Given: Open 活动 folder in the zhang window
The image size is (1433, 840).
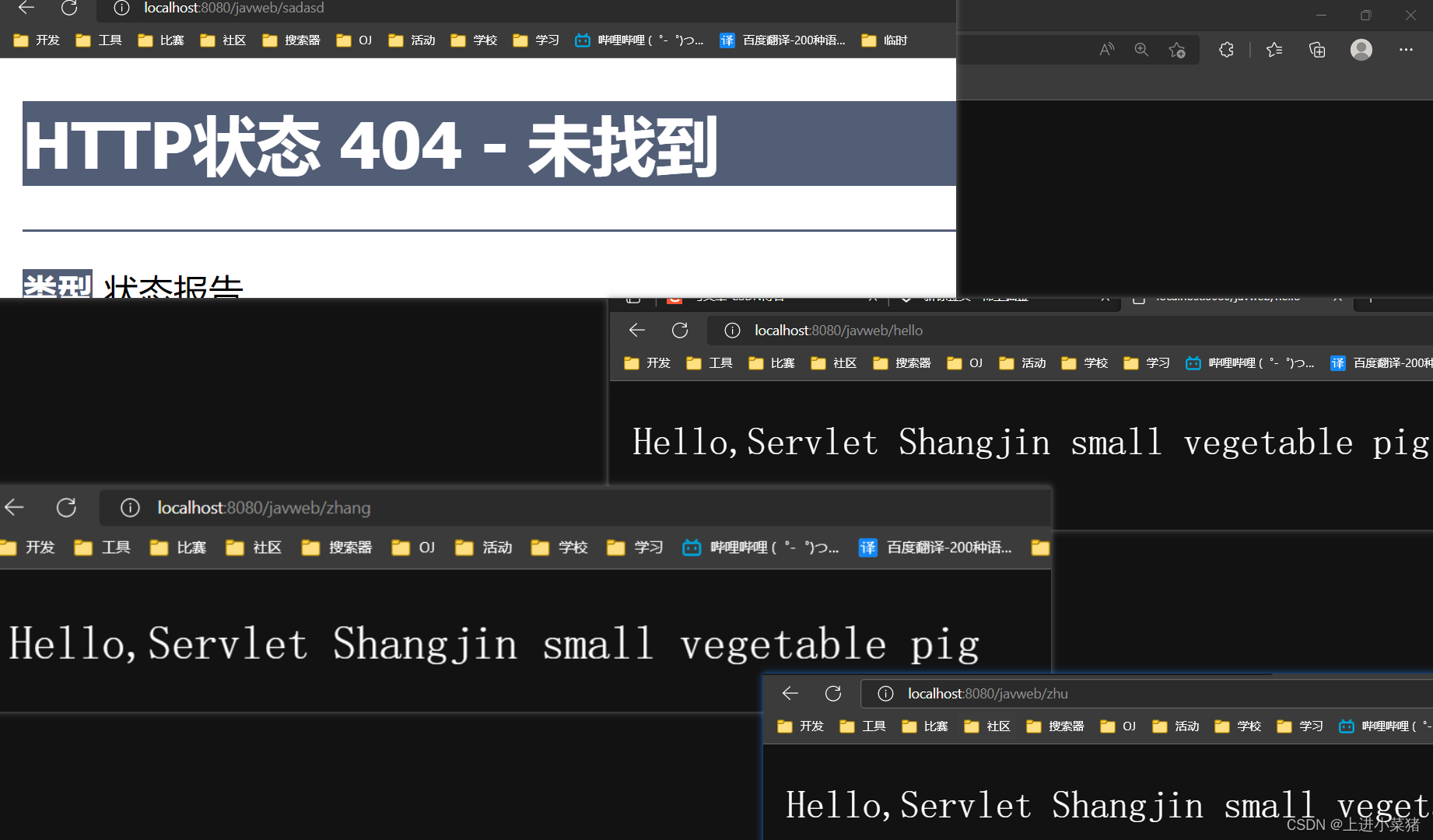Looking at the screenshot, I should (x=484, y=548).
